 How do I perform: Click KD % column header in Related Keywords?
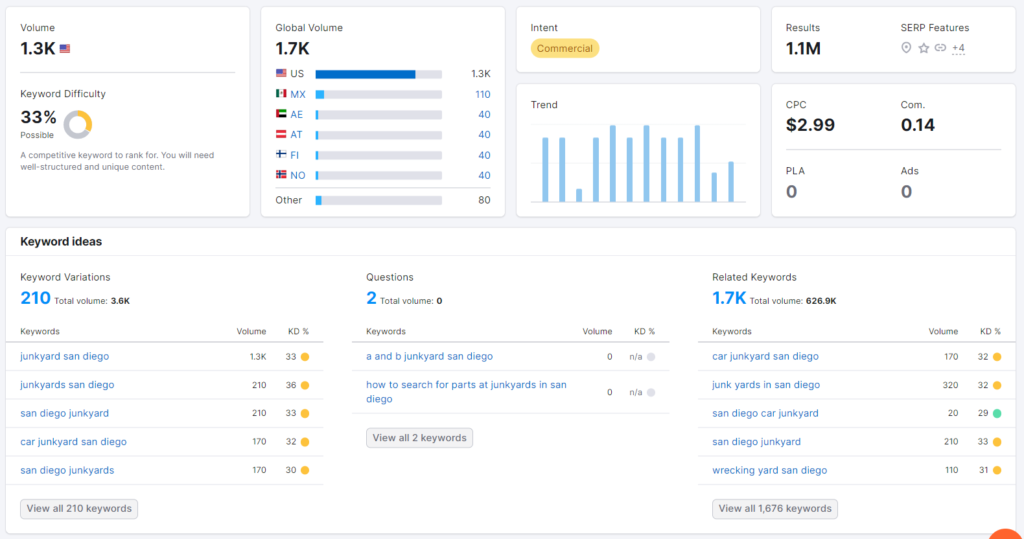(990, 331)
